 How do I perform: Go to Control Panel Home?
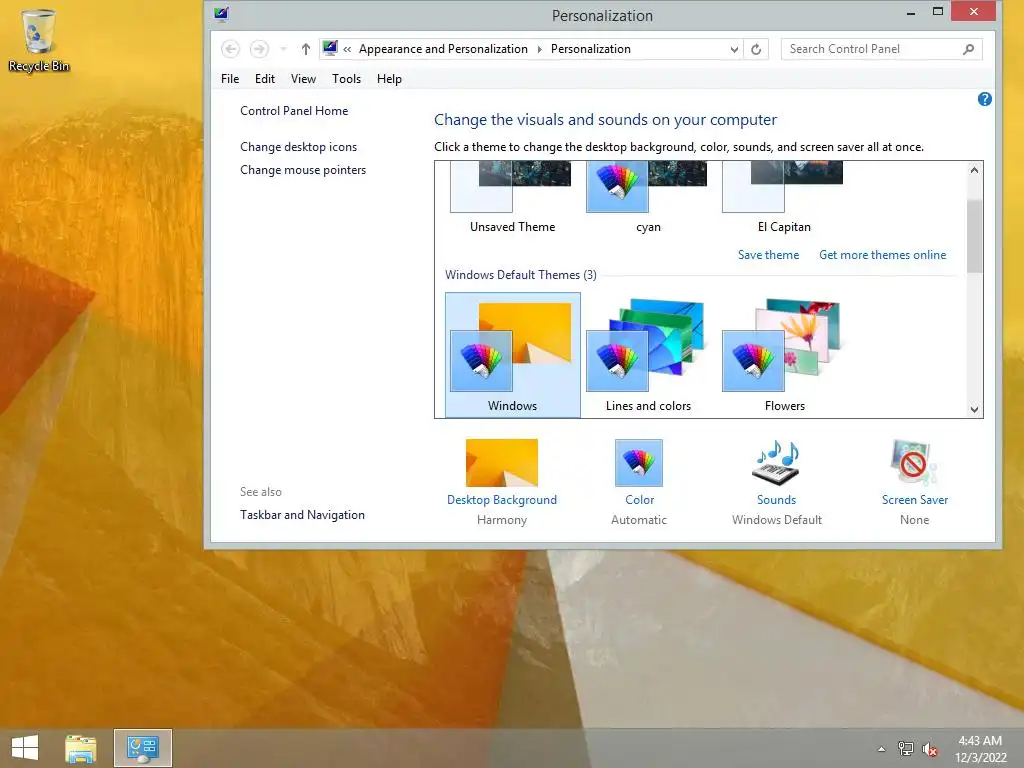pyautogui.click(x=294, y=111)
